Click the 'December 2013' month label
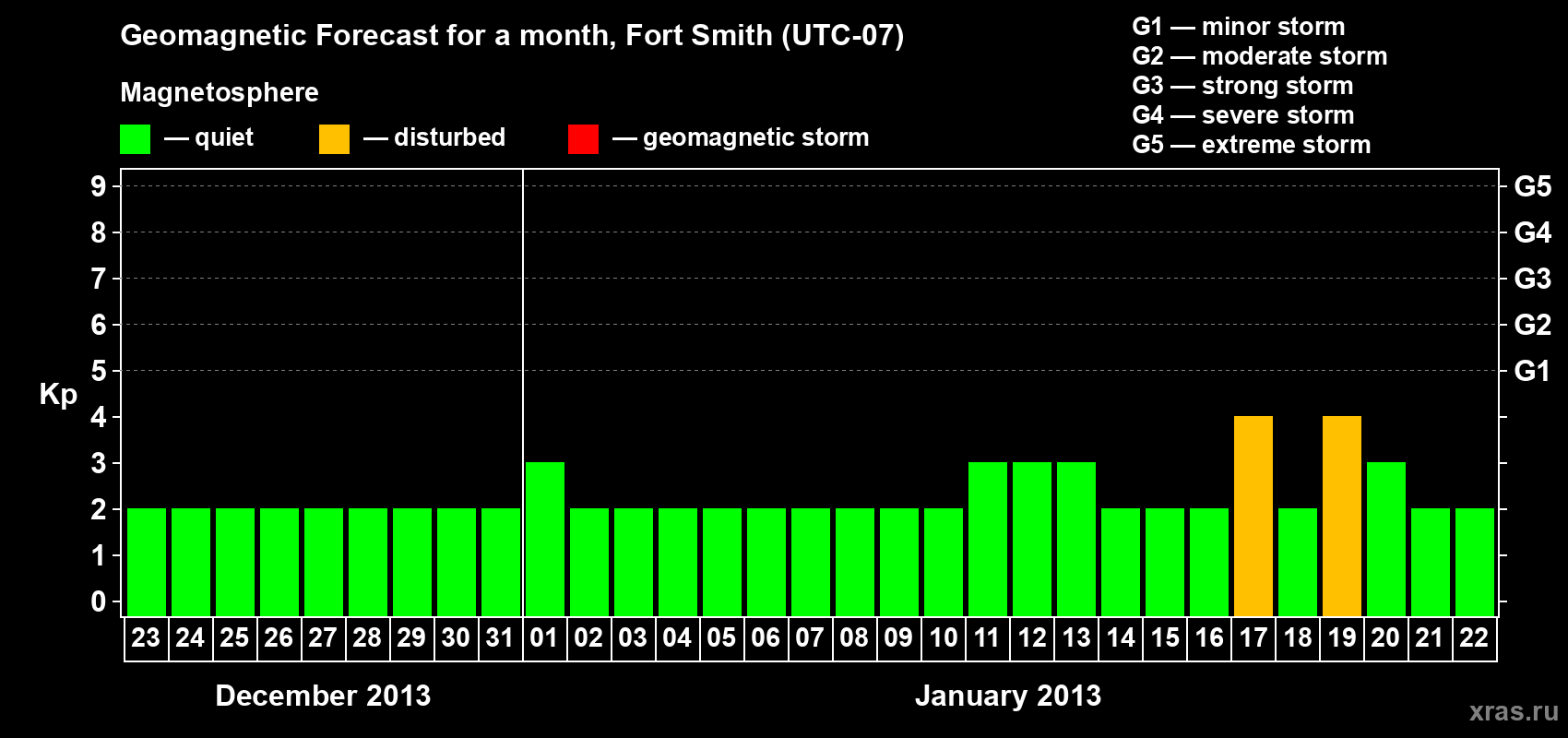Image resolution: width=1568 pixels, height=738 pixels. (x=323, y=696)
